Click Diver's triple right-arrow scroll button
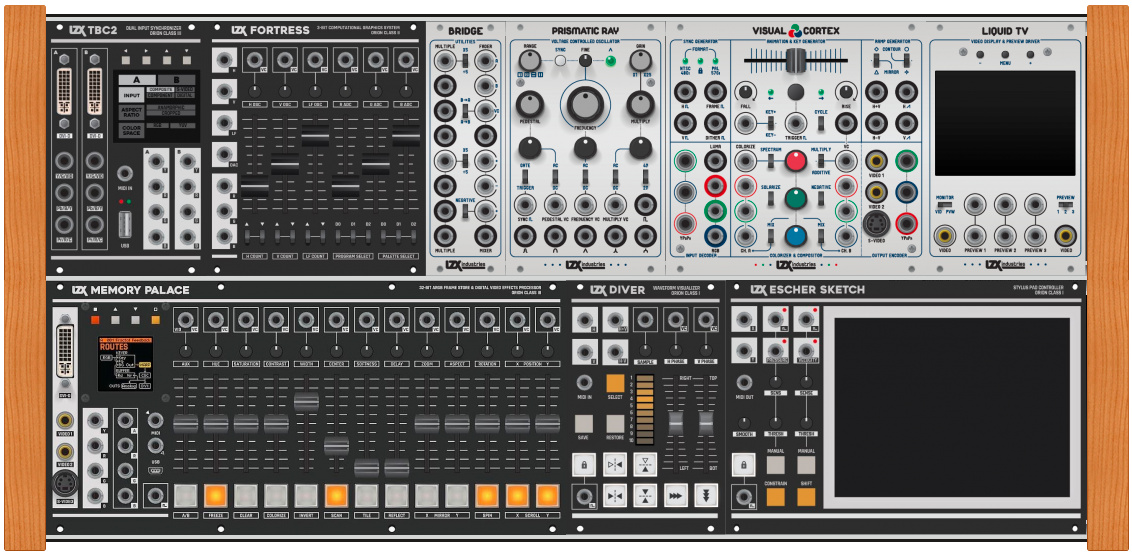 click(x=676, y=495)
